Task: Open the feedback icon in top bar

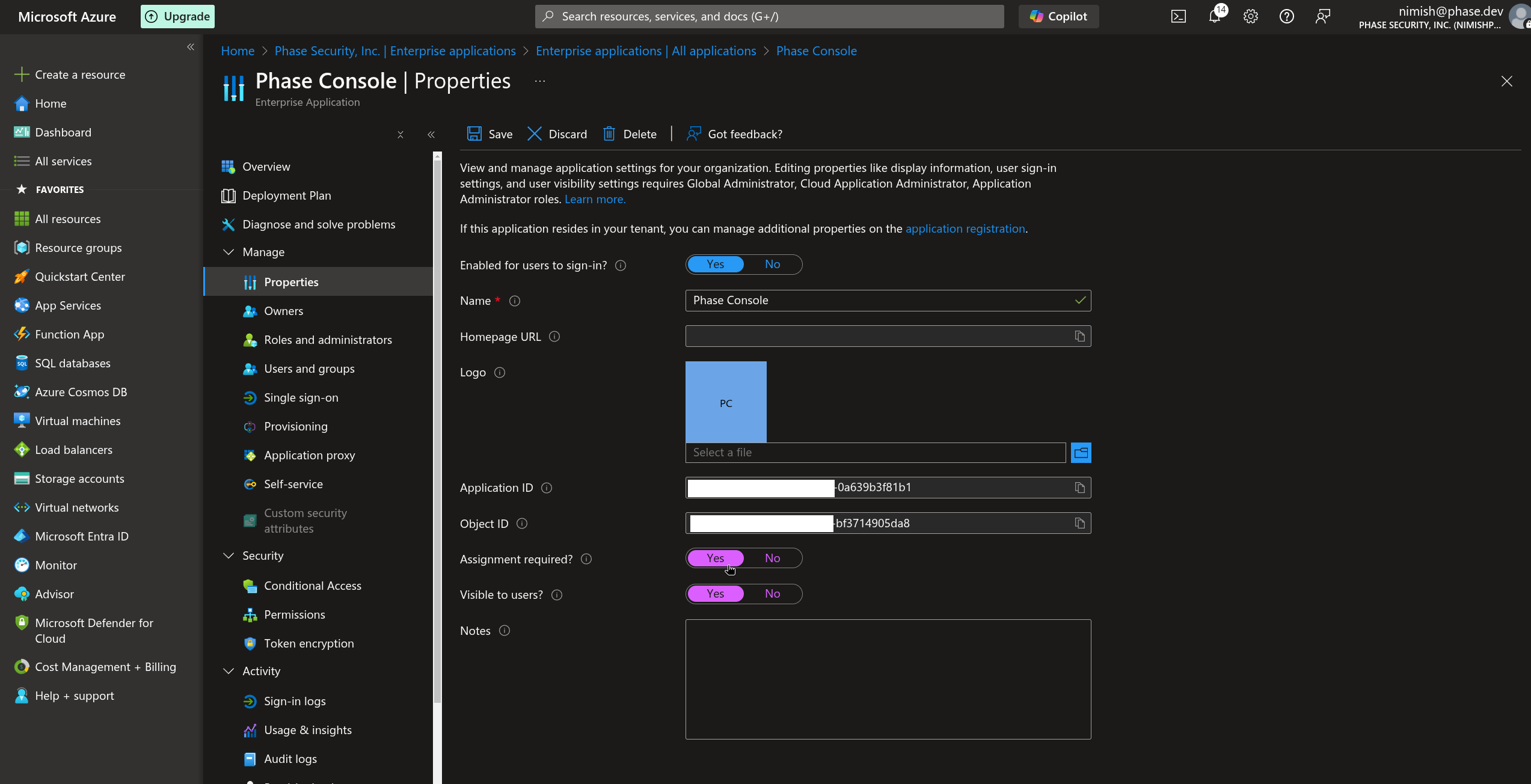Action: point(1323,16)
